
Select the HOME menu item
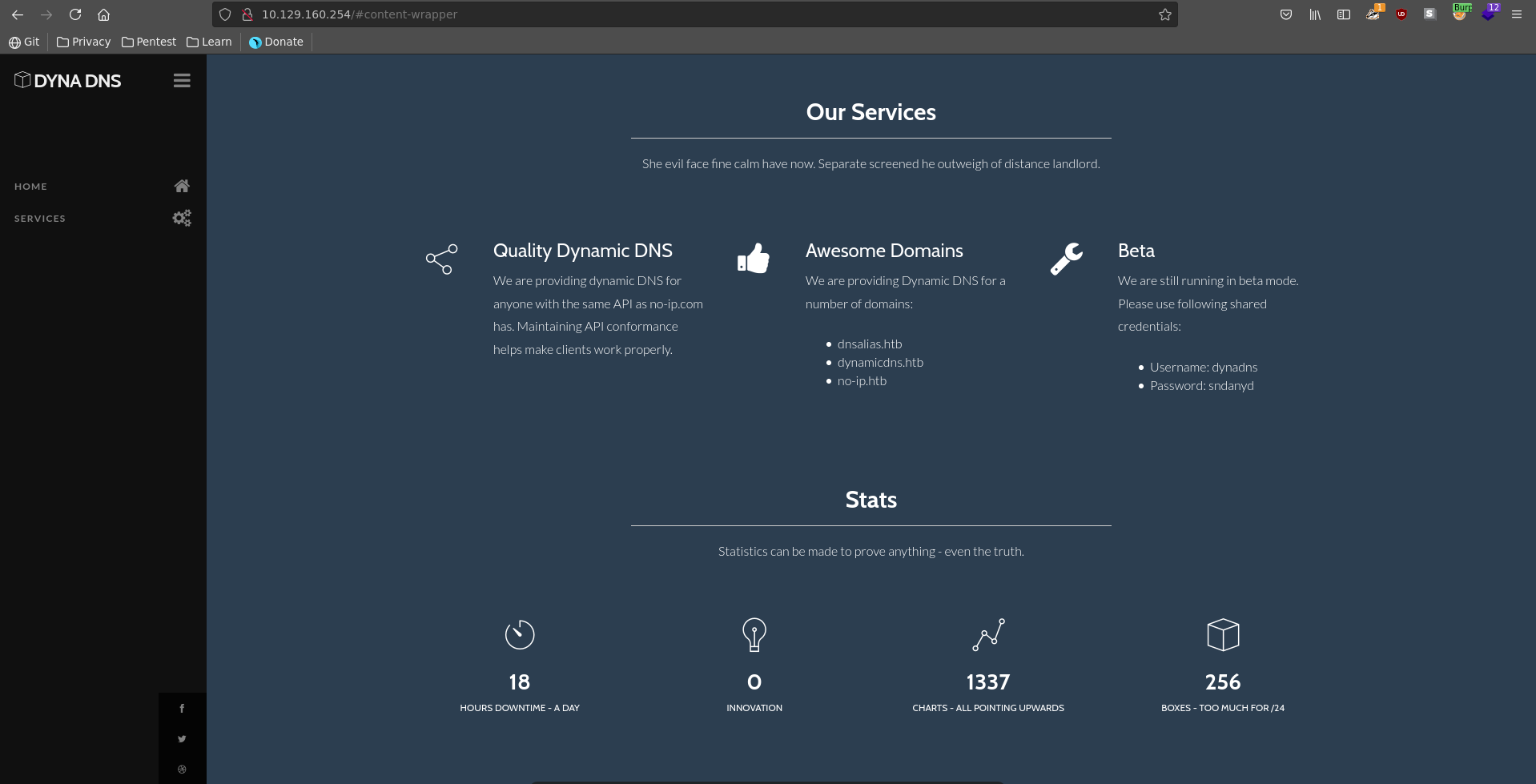pos(30,187)
